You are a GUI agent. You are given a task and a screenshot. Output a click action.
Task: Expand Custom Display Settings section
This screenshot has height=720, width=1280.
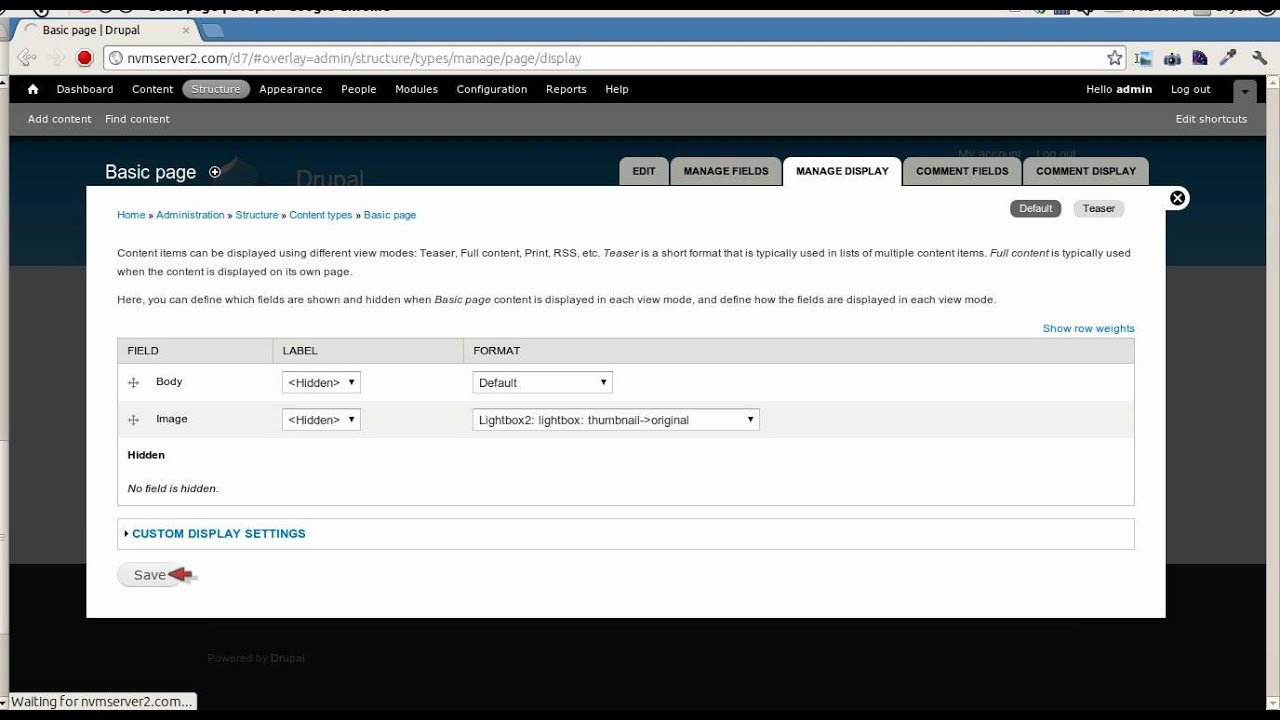pos(218,533)
